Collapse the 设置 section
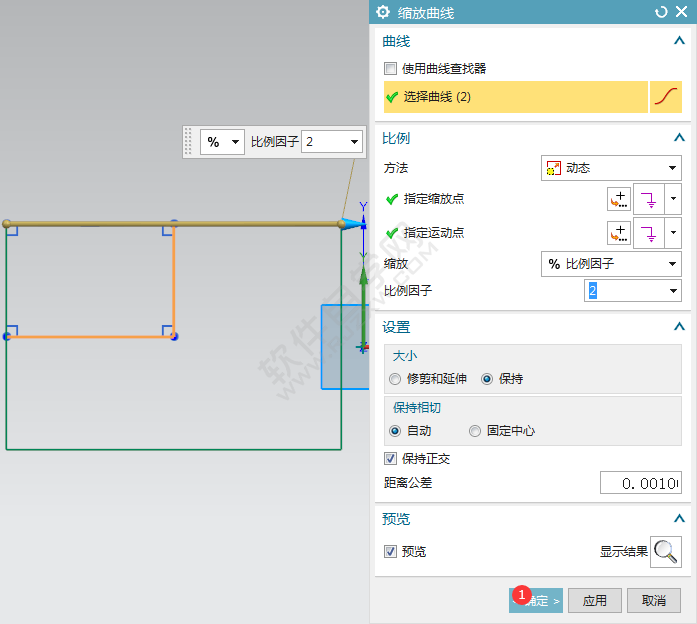Viewport: 697px width, 624px height. [679, 327]
